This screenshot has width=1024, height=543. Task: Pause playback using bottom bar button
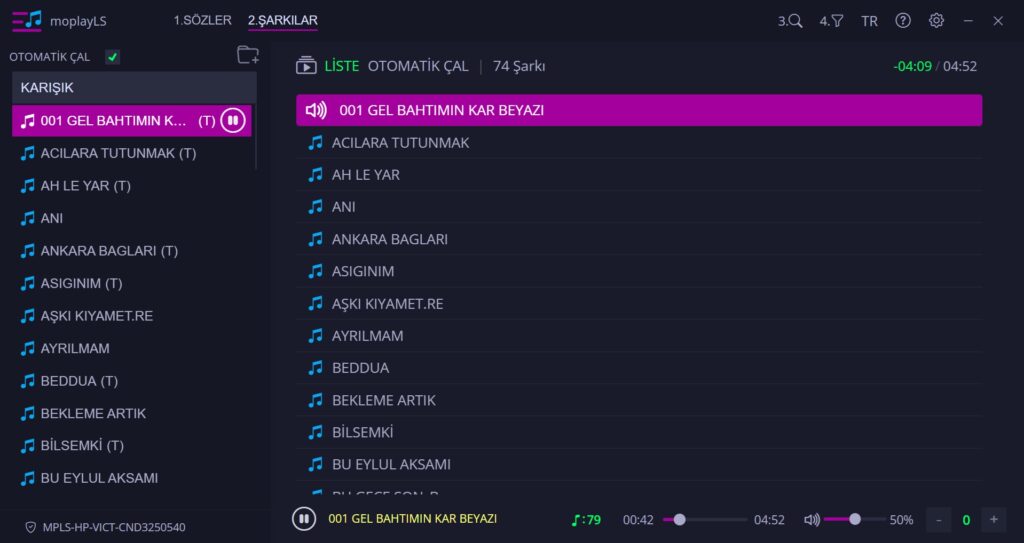[304, 519]
